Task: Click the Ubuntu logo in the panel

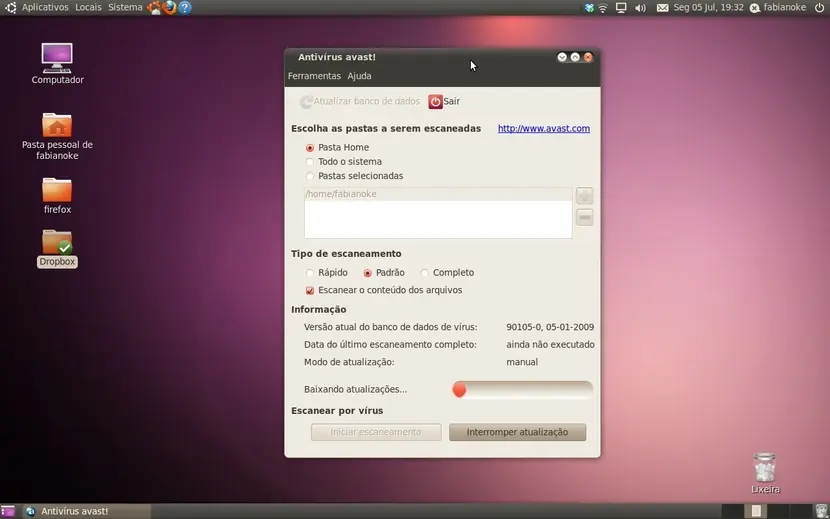Action: (10, 7)
